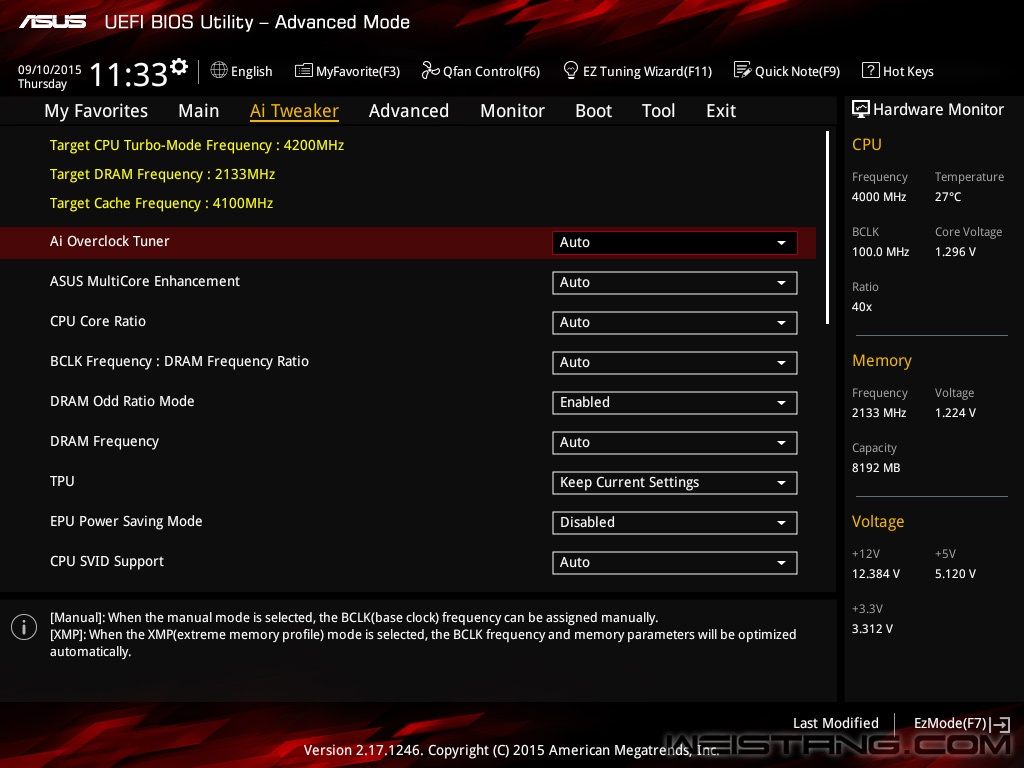This screenshot has height=768, width=1024.
Task: Select the DRAM Odd Ratio Mode label
Action: tap(122, 401)
